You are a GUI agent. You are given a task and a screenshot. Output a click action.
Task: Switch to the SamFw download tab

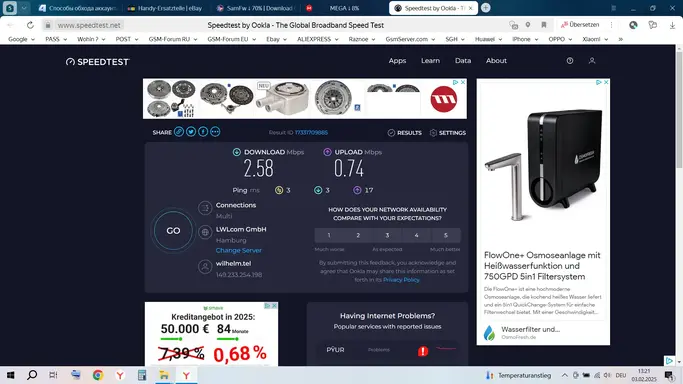click(x=256, y=8)
